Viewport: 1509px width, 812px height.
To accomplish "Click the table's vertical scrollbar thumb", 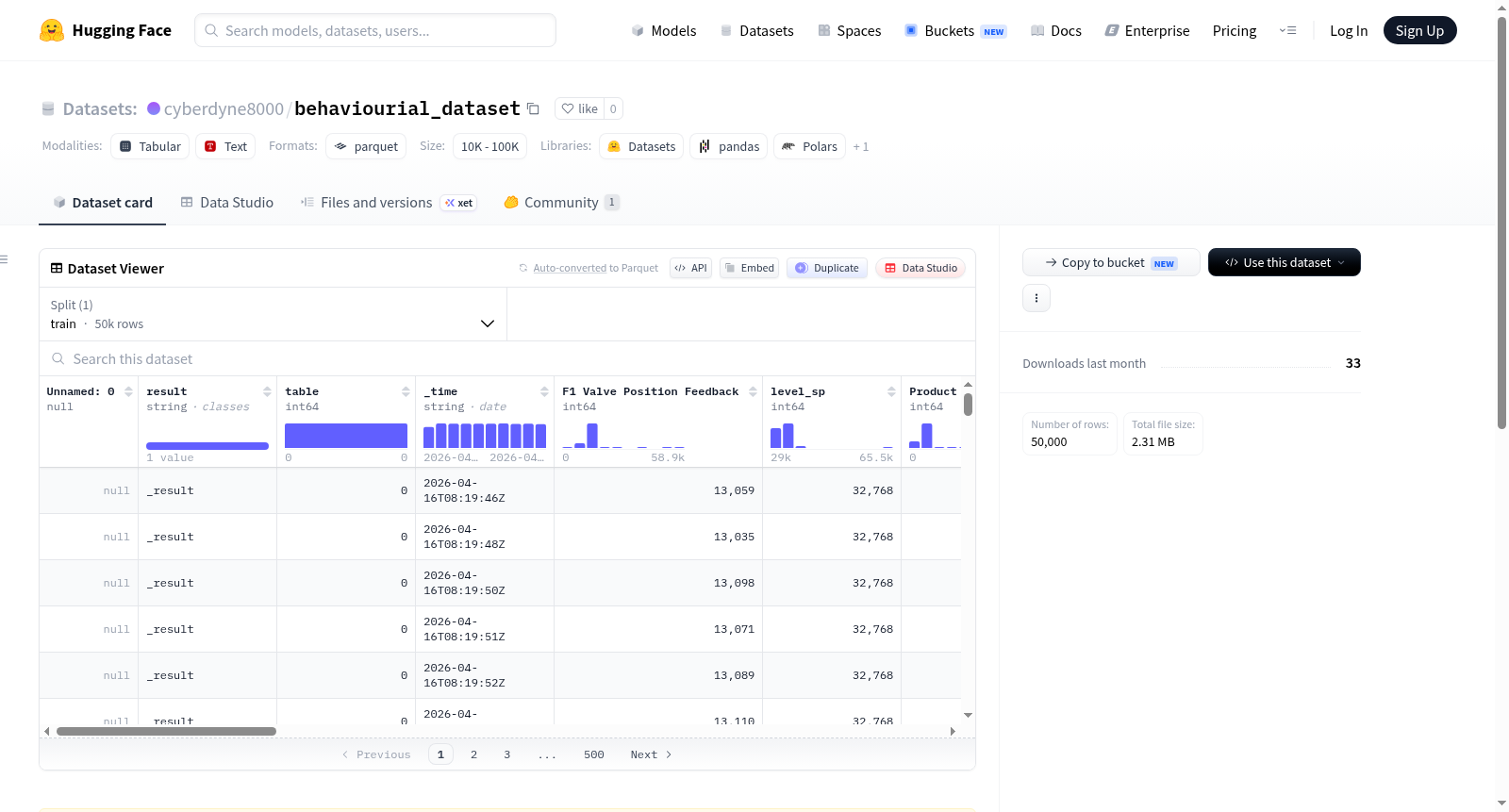I will [x=968, y=405].
